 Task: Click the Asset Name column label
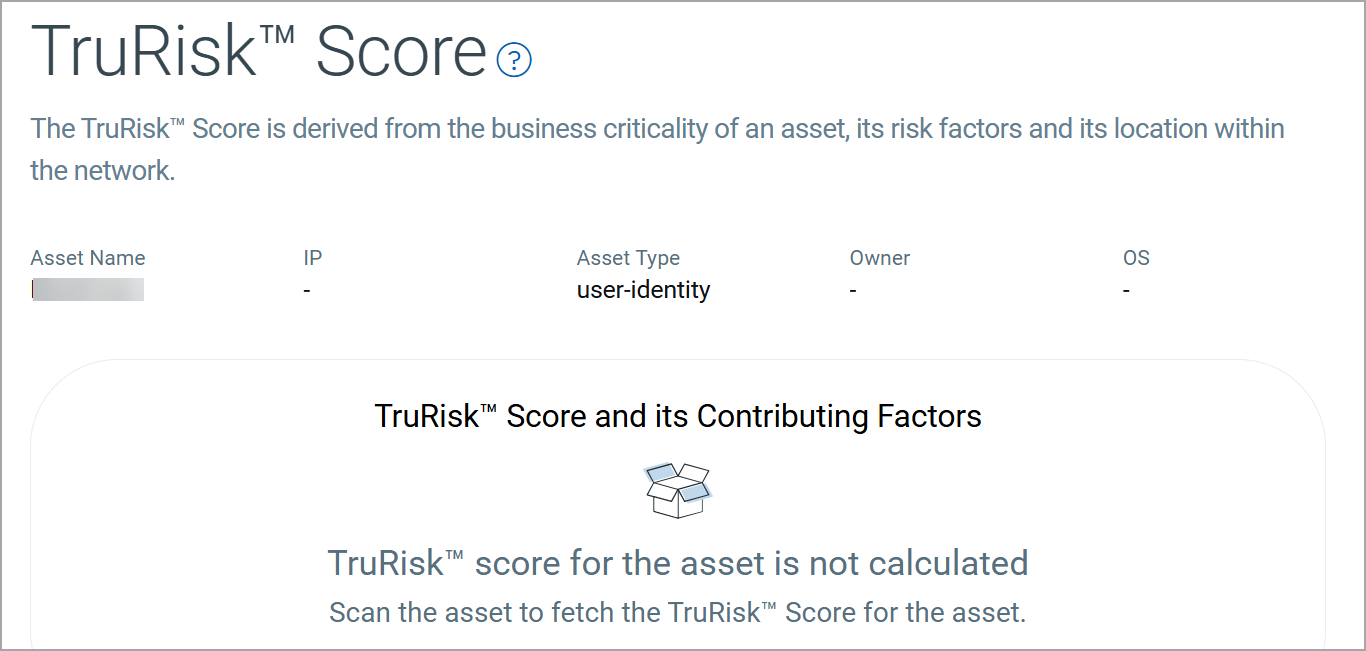(88, 258)
